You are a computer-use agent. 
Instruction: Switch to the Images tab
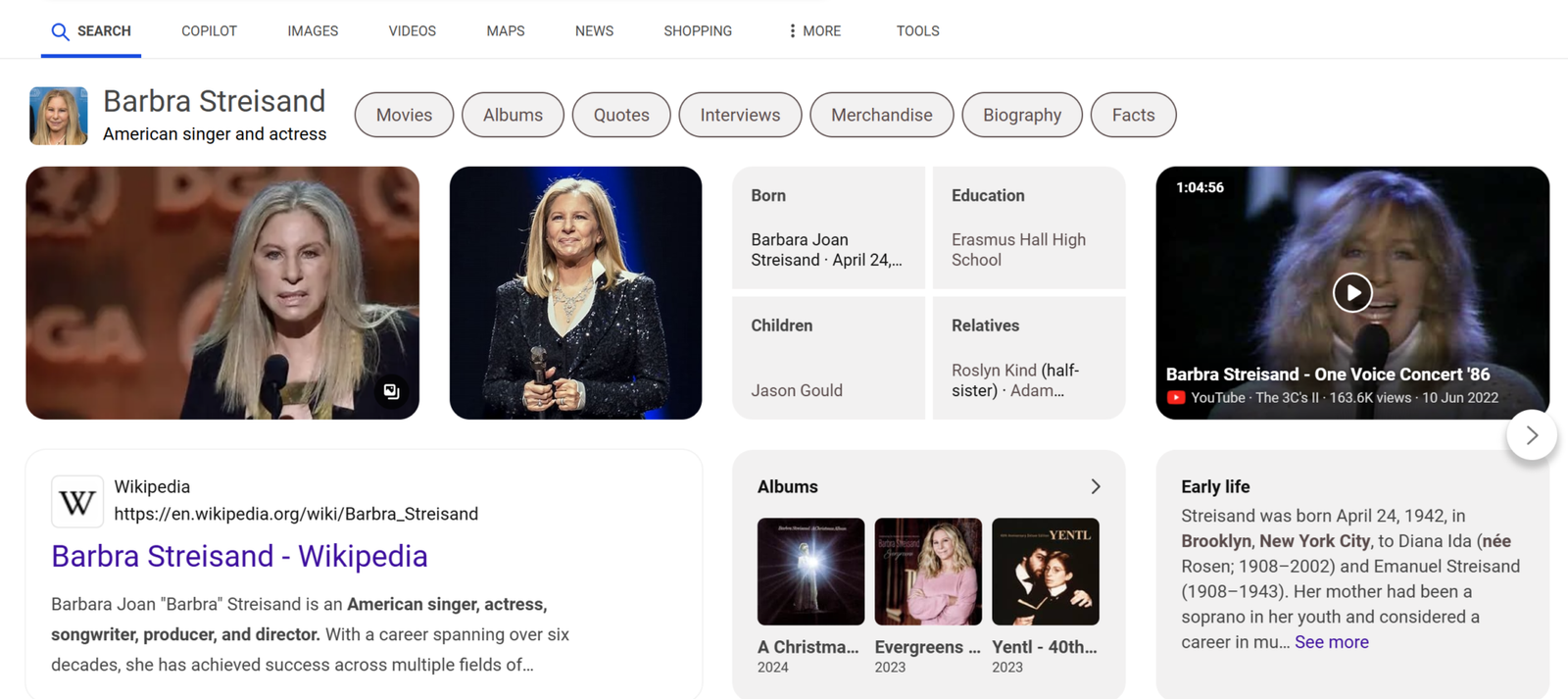click(313, 31)
